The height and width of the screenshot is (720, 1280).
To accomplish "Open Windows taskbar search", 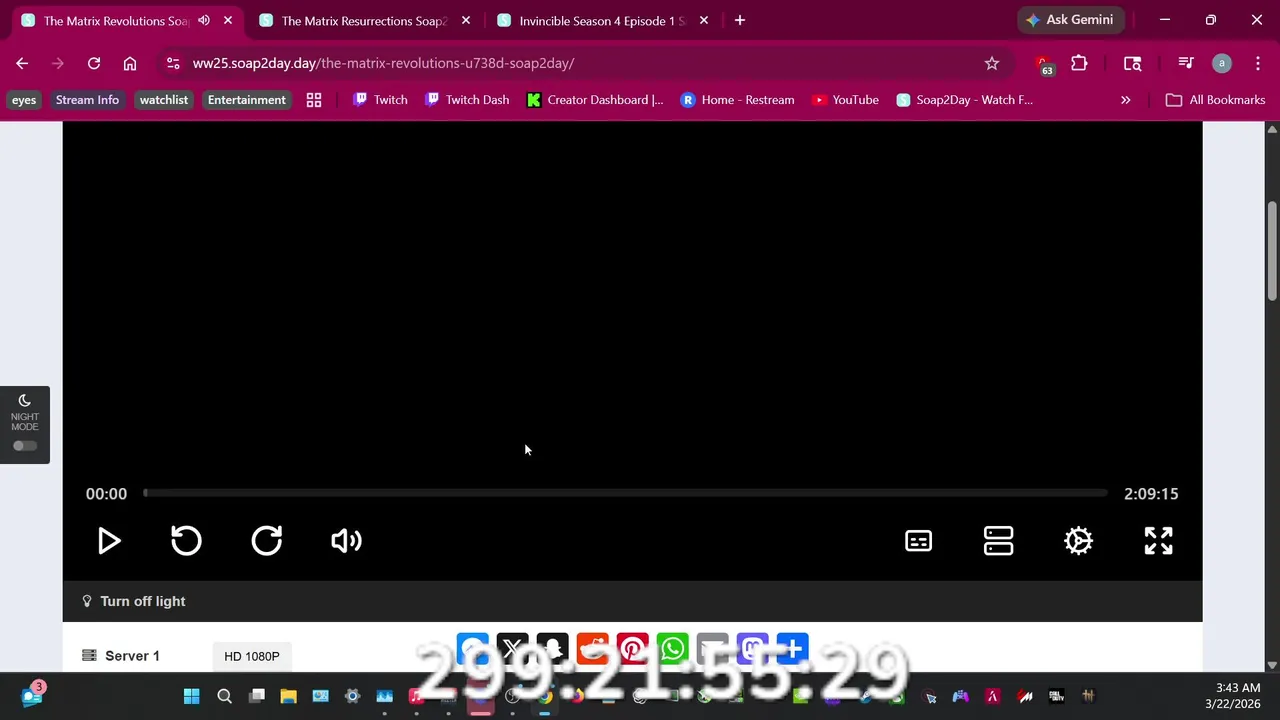I will tap(224, 696).
